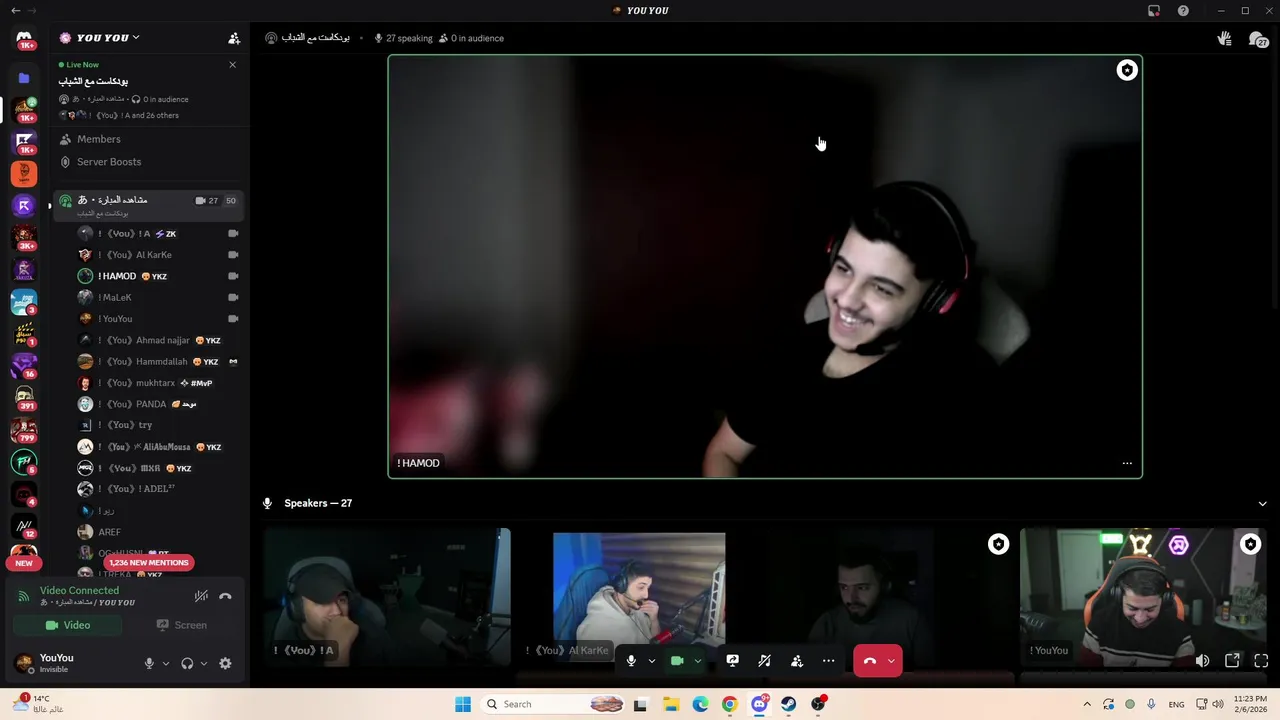
Task: Click the invite people icon beside YOU YOU
Action: pyautogui.click(x=234, y=38)
